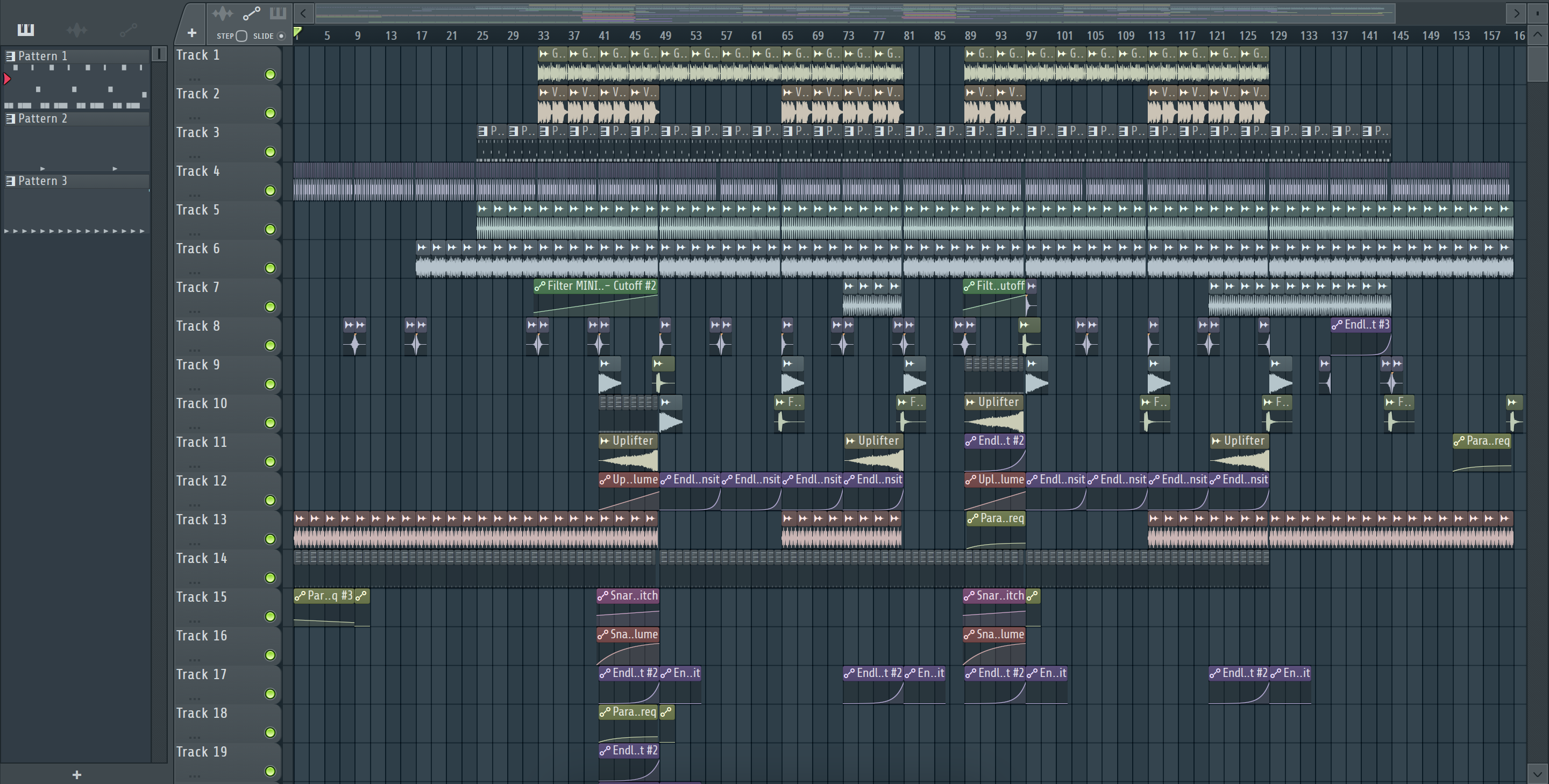Click the left arrow of the overview bar

(303, 12)
